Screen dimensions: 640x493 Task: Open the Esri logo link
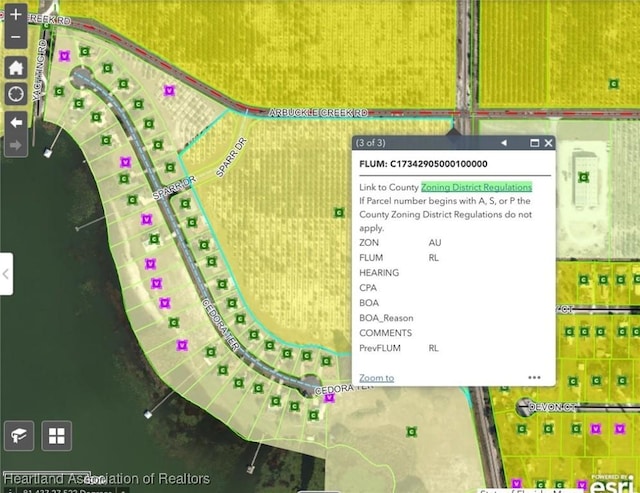(x=611, y=484)
